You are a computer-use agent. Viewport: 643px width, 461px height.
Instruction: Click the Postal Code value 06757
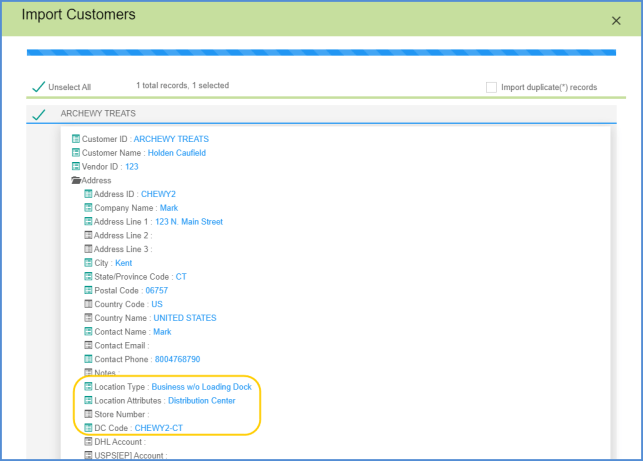coord(157,290)
